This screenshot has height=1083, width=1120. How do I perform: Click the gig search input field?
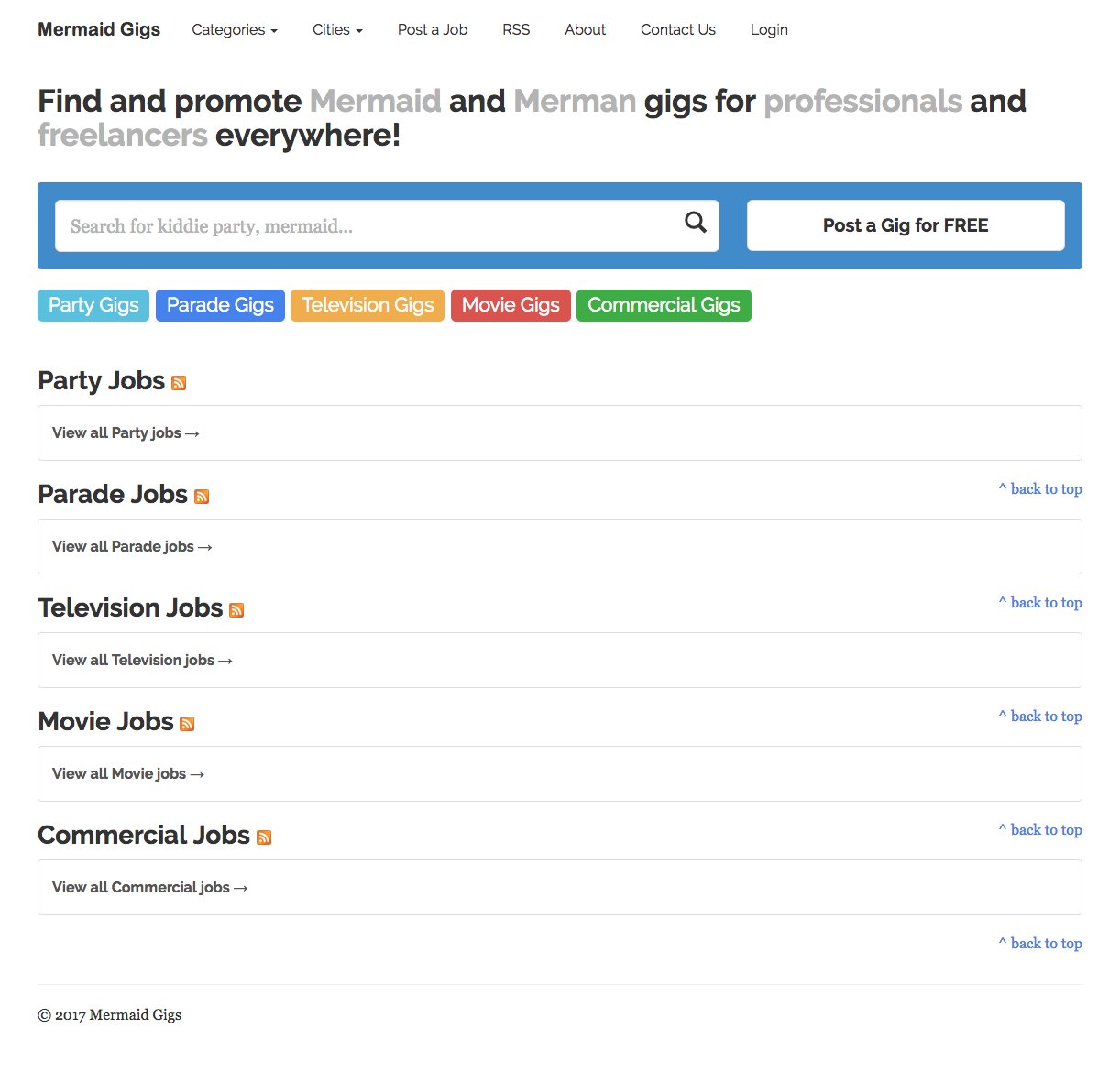coord(367,226)
